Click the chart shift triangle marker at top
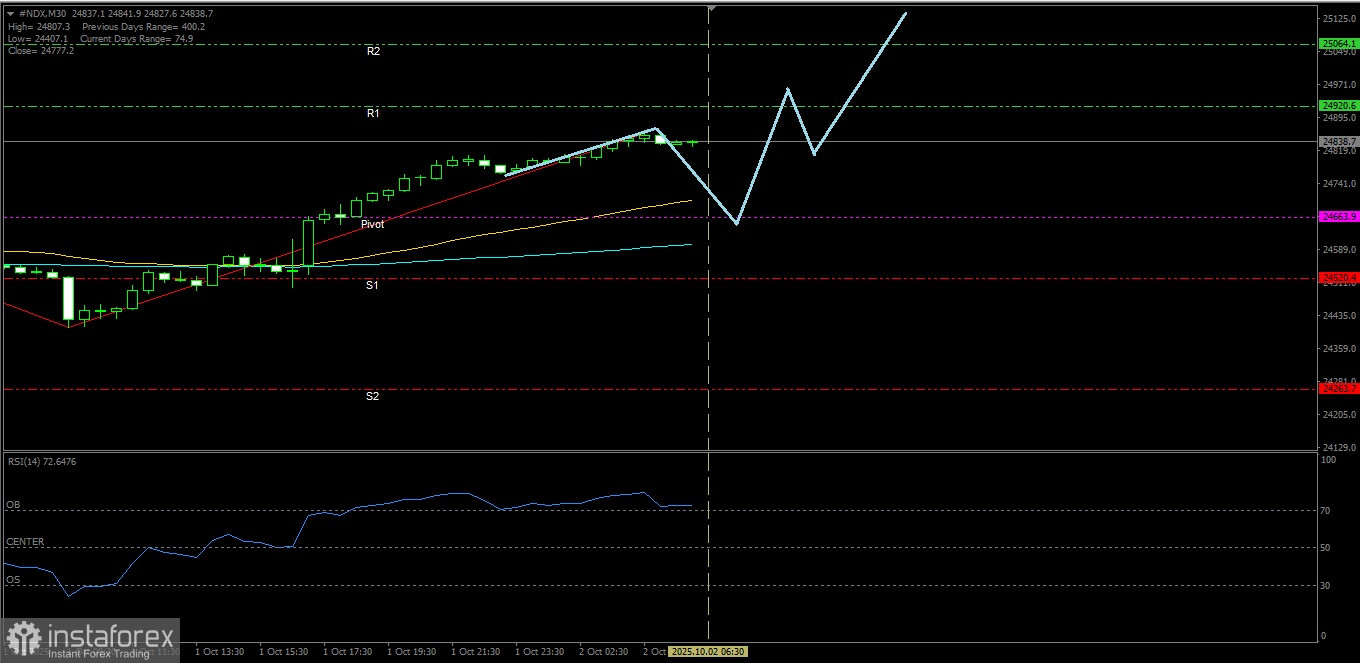Screen dimensions: 1360x663 (711, 8)
